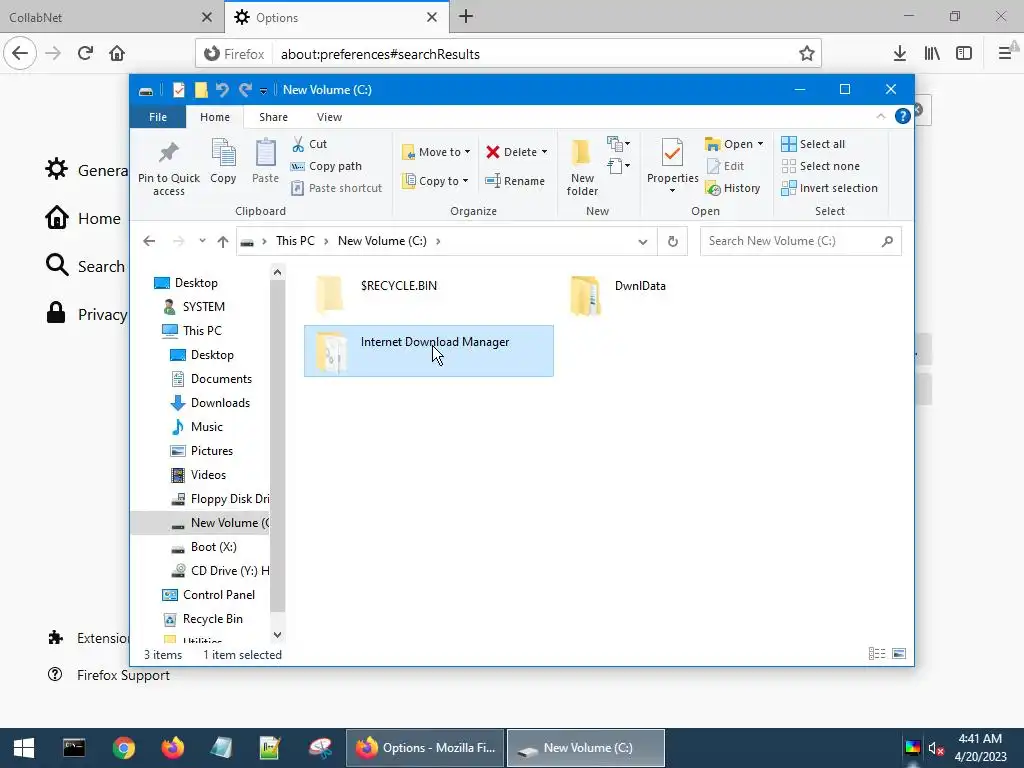Click the Paste icon in ribbon
Image resolution: width=1024 pixels, height=768 pixels.
pos(265,154)
